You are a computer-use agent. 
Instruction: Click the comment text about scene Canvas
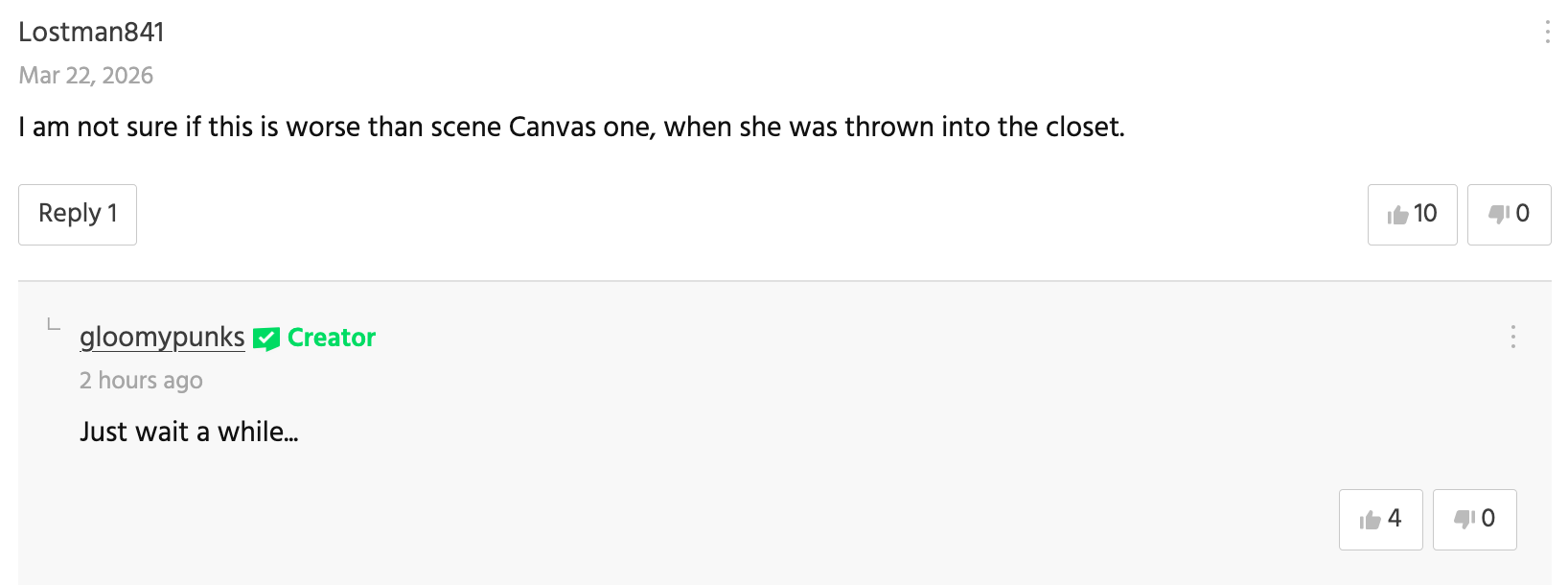tap(571, 128)
